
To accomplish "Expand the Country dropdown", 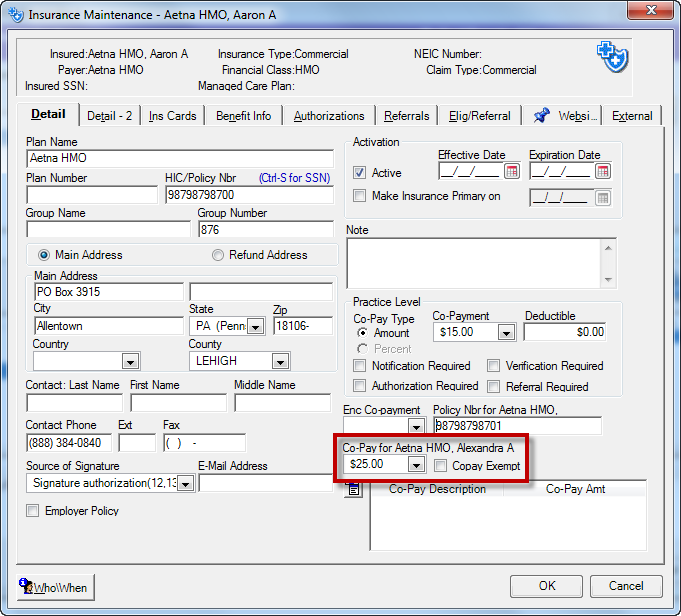I will (x=130, y=361).
